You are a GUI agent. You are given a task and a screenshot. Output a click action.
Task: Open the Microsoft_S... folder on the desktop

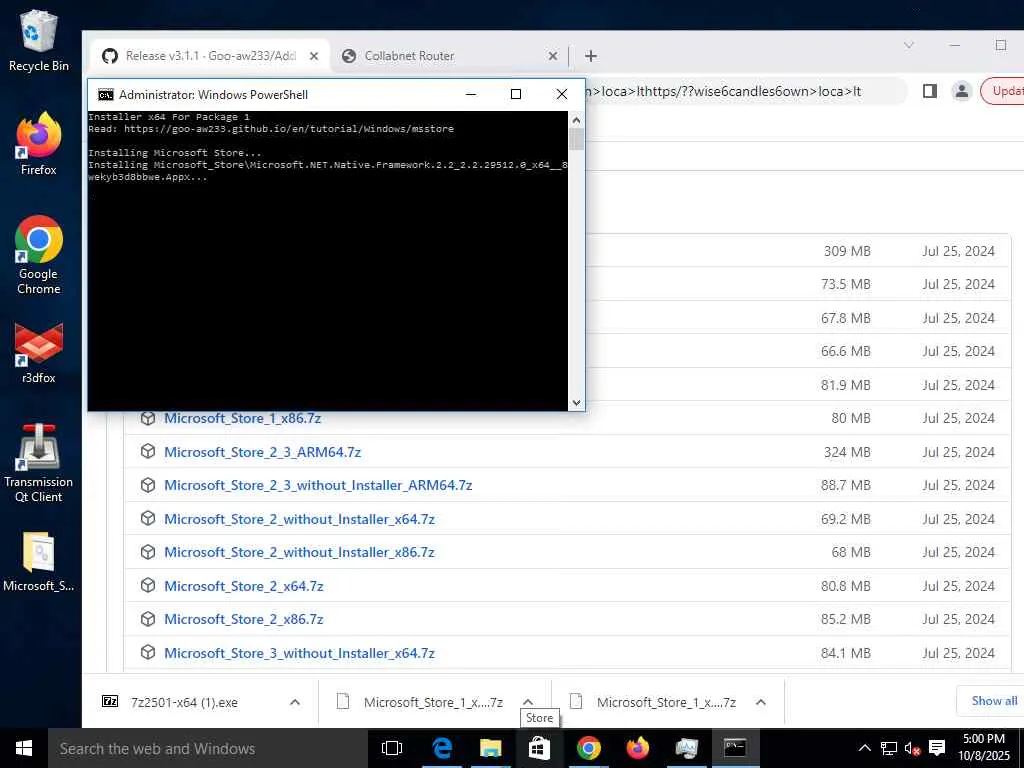pyautogui.click(x=39, y=562)
